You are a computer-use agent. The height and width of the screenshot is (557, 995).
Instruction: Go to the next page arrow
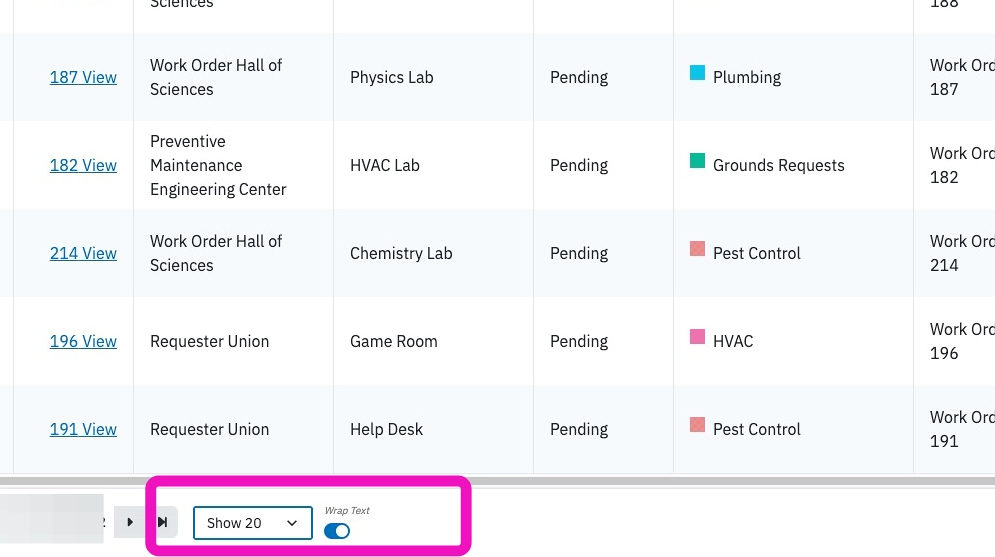tap(130, 522)
